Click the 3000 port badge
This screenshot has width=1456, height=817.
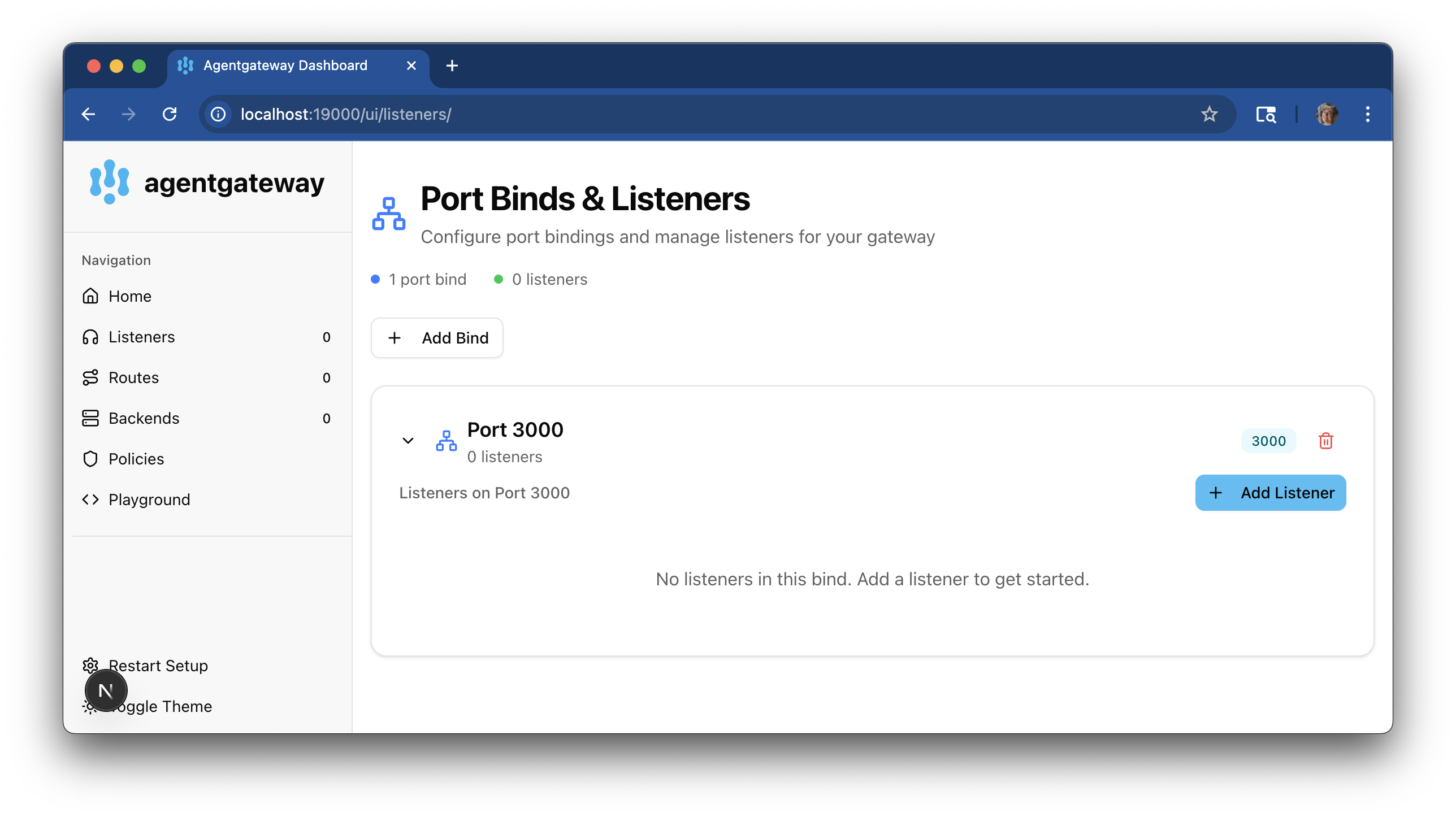(x=1269, y=441)
